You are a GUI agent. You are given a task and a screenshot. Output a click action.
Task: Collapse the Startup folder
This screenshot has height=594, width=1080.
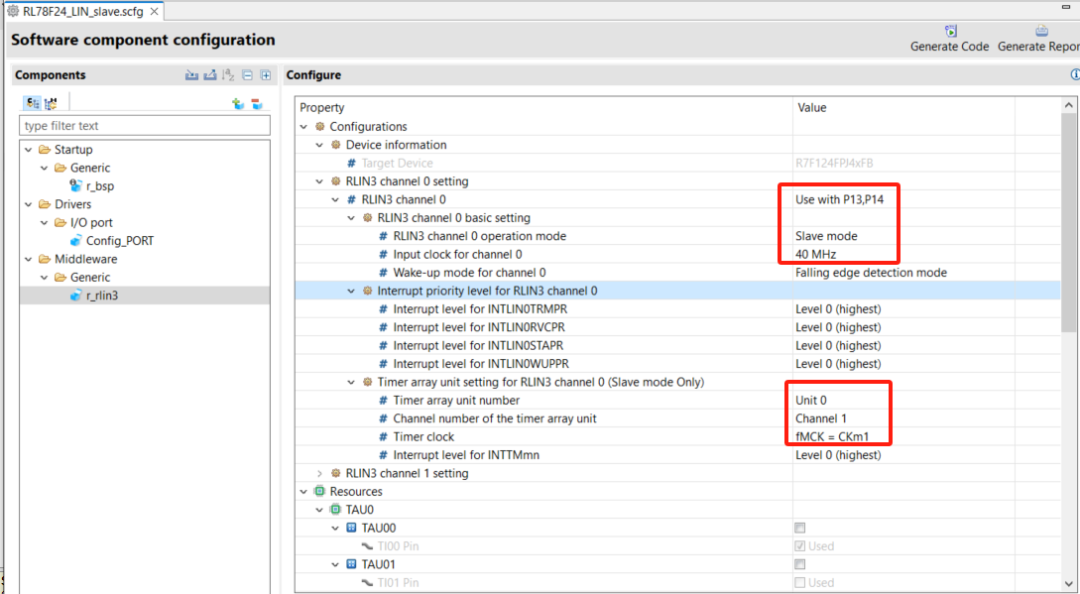[x=28, y=150]
